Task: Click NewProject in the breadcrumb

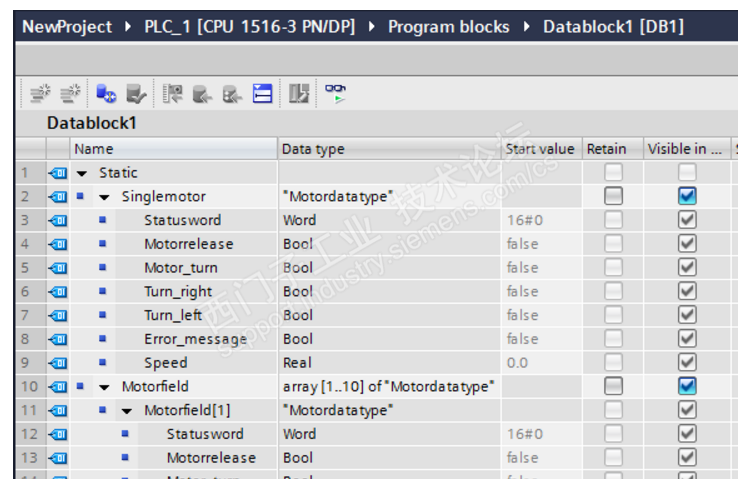Action: click(67, 26)
